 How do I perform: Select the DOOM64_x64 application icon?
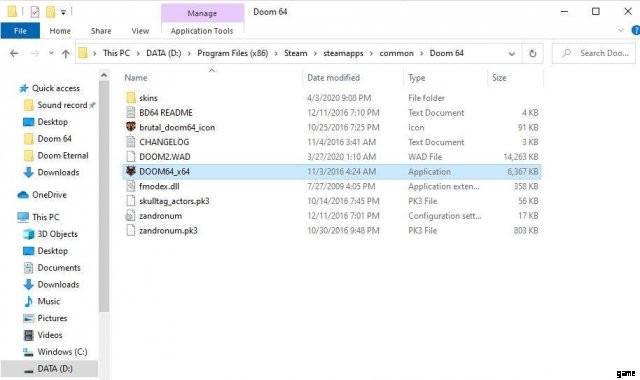pos(131,171)
